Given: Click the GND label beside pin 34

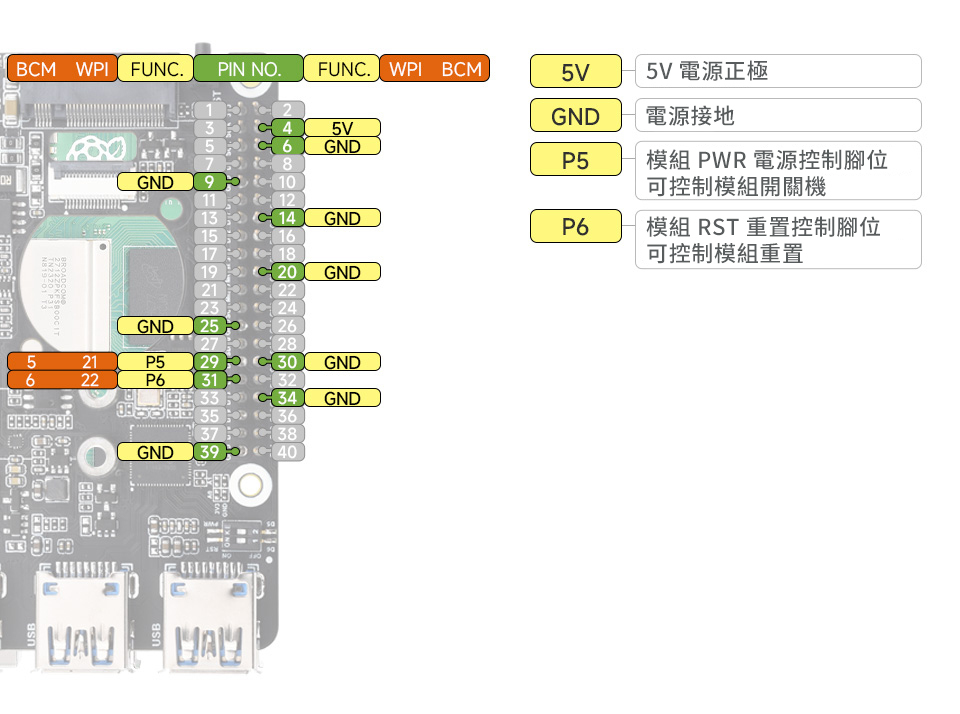Looking at the screenshot, I should (x=342, y=398).
